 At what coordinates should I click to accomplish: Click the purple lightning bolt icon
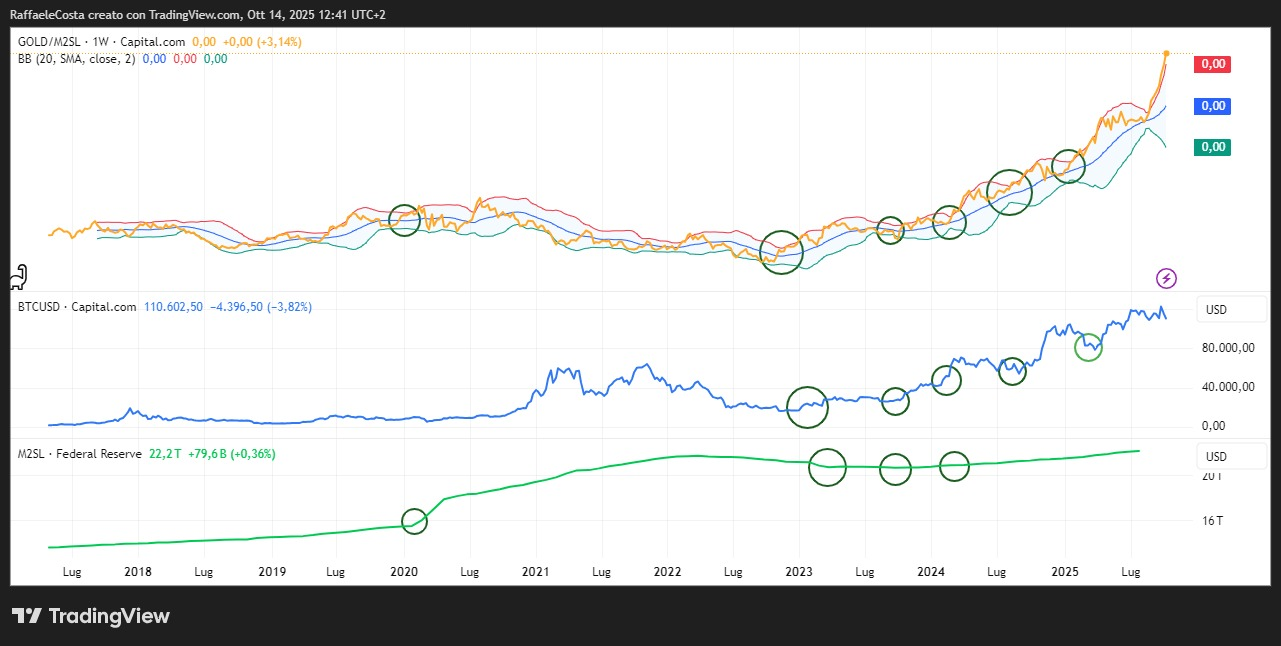pos(1166,278)
